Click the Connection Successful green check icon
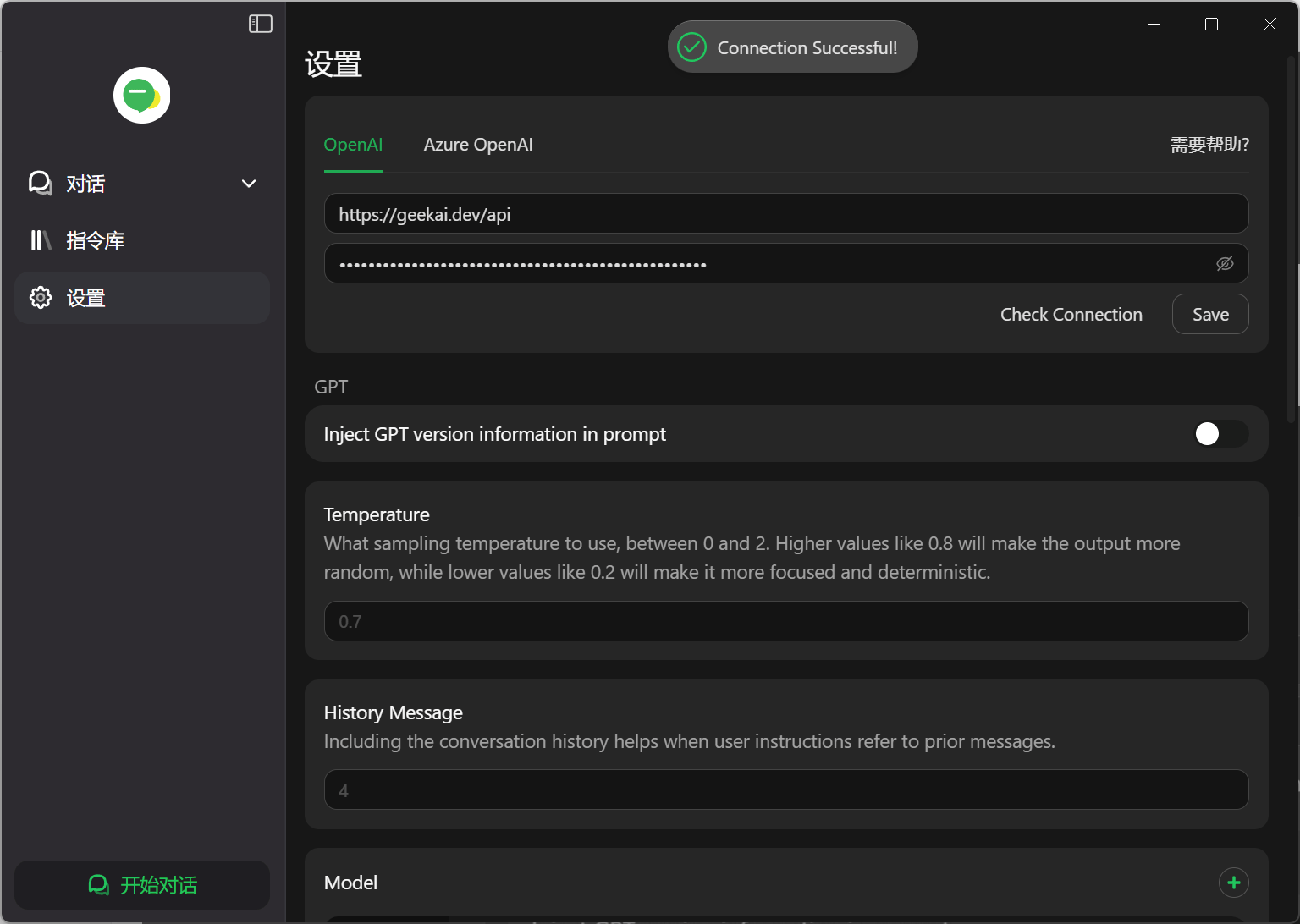 click(x=692, y=47)
